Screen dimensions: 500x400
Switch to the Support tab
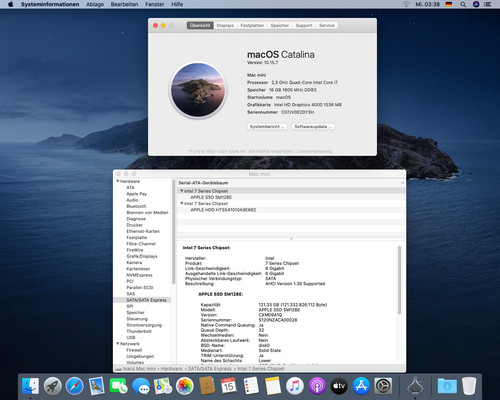pyautogui.click(x=304, y=25)
